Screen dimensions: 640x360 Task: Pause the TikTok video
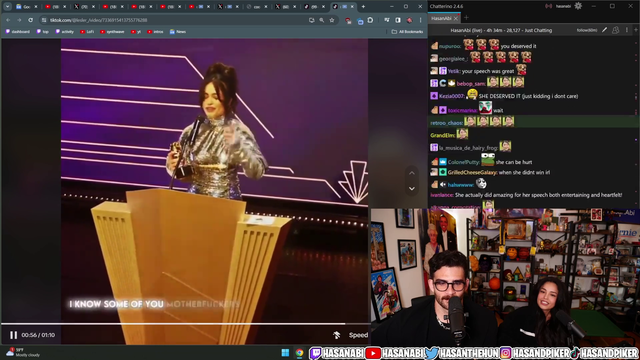(x=13, y=335)
